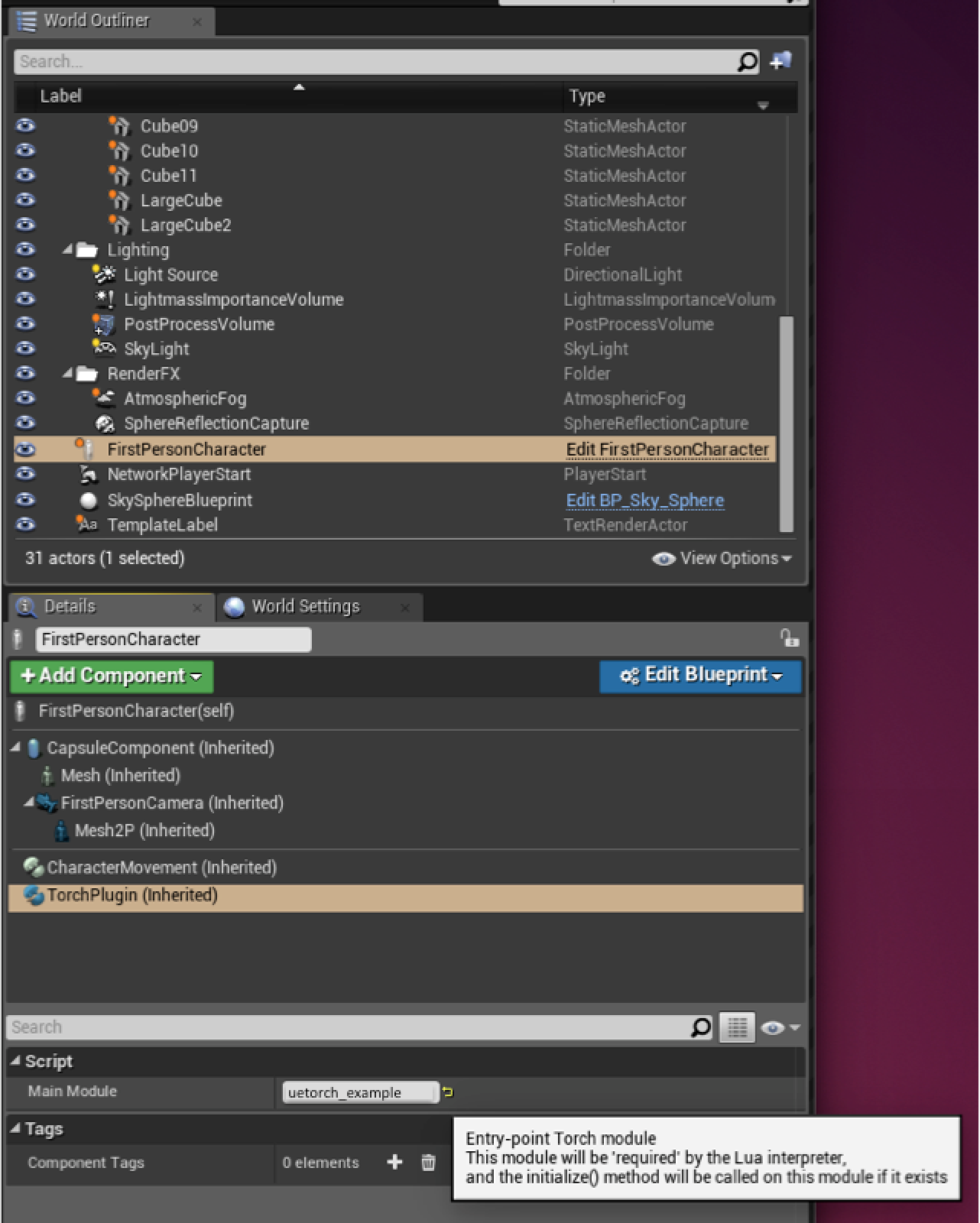980x1223 pixels.
Task: Hide the TemplateLabel actor
Action: [x=25, y=524]
